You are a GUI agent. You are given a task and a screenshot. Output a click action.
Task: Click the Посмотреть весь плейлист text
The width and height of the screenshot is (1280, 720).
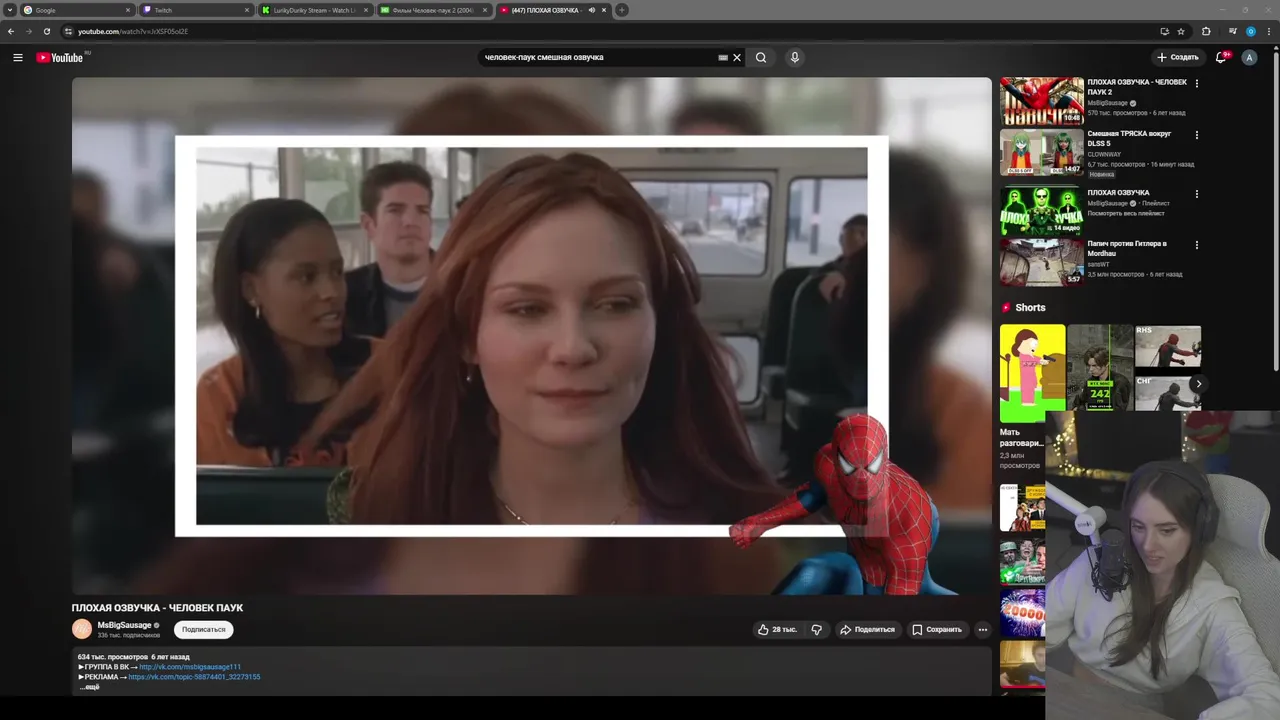pos(1128,213)
